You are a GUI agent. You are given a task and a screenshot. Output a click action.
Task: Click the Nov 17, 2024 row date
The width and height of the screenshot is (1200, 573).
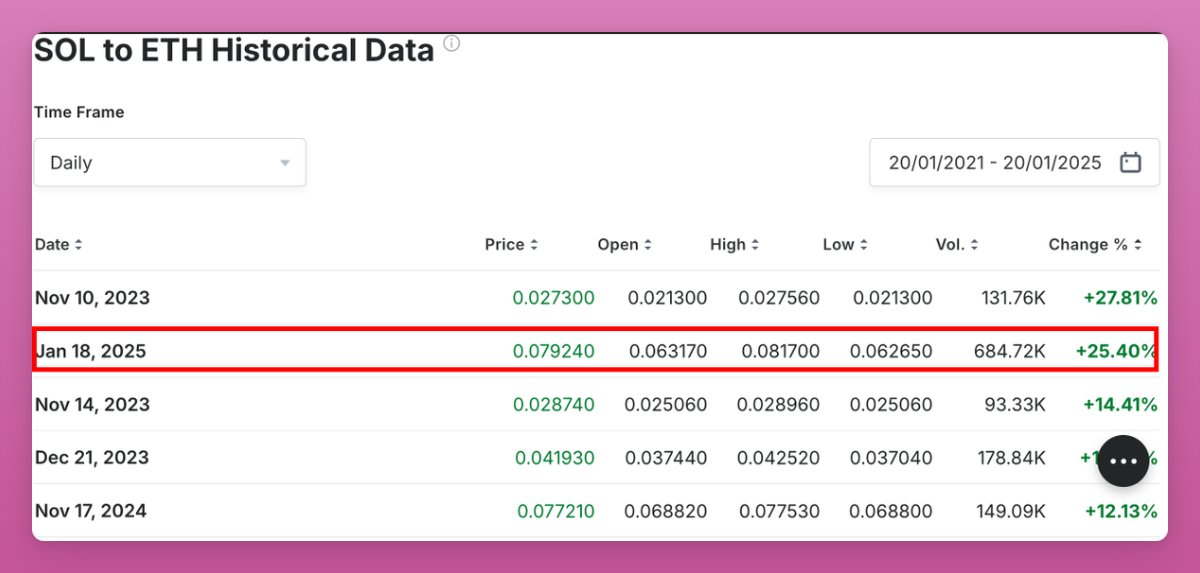coord(91,511)
